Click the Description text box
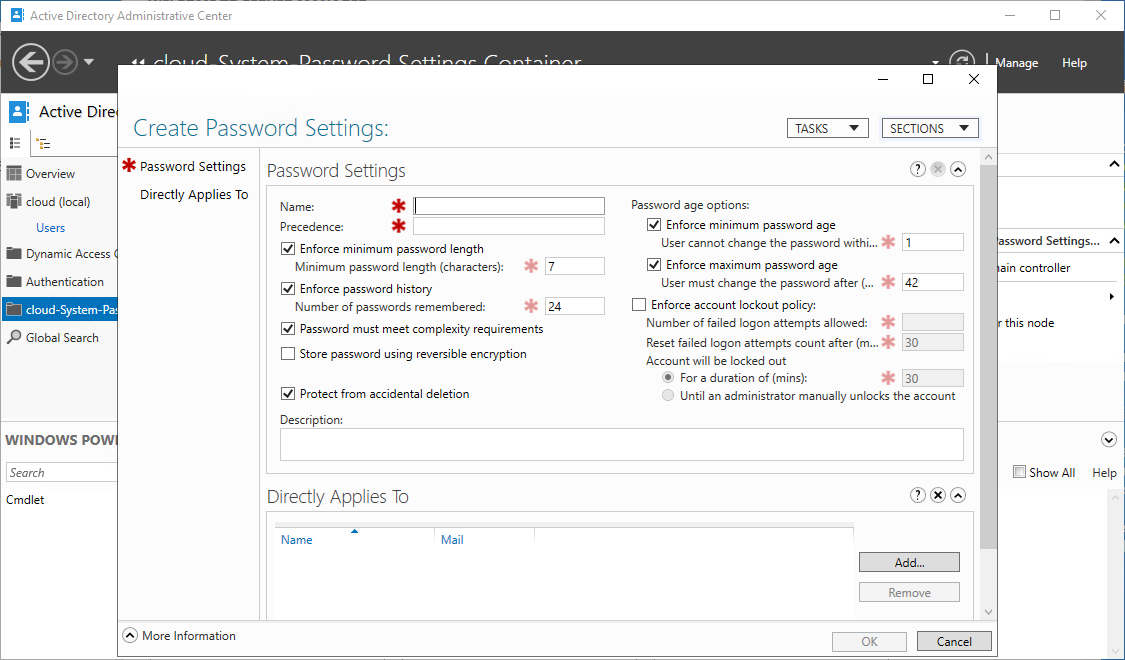1125x660 pixels. (621, 445)
